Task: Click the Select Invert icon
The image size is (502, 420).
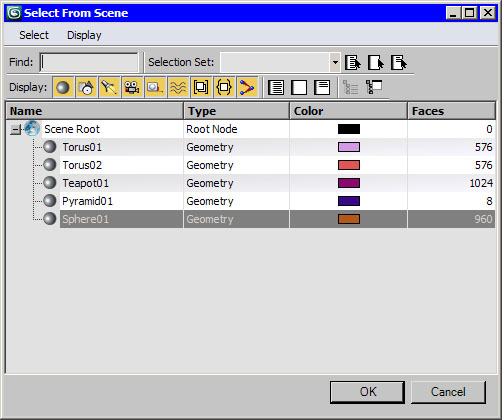Action: [x=399, y=62]
